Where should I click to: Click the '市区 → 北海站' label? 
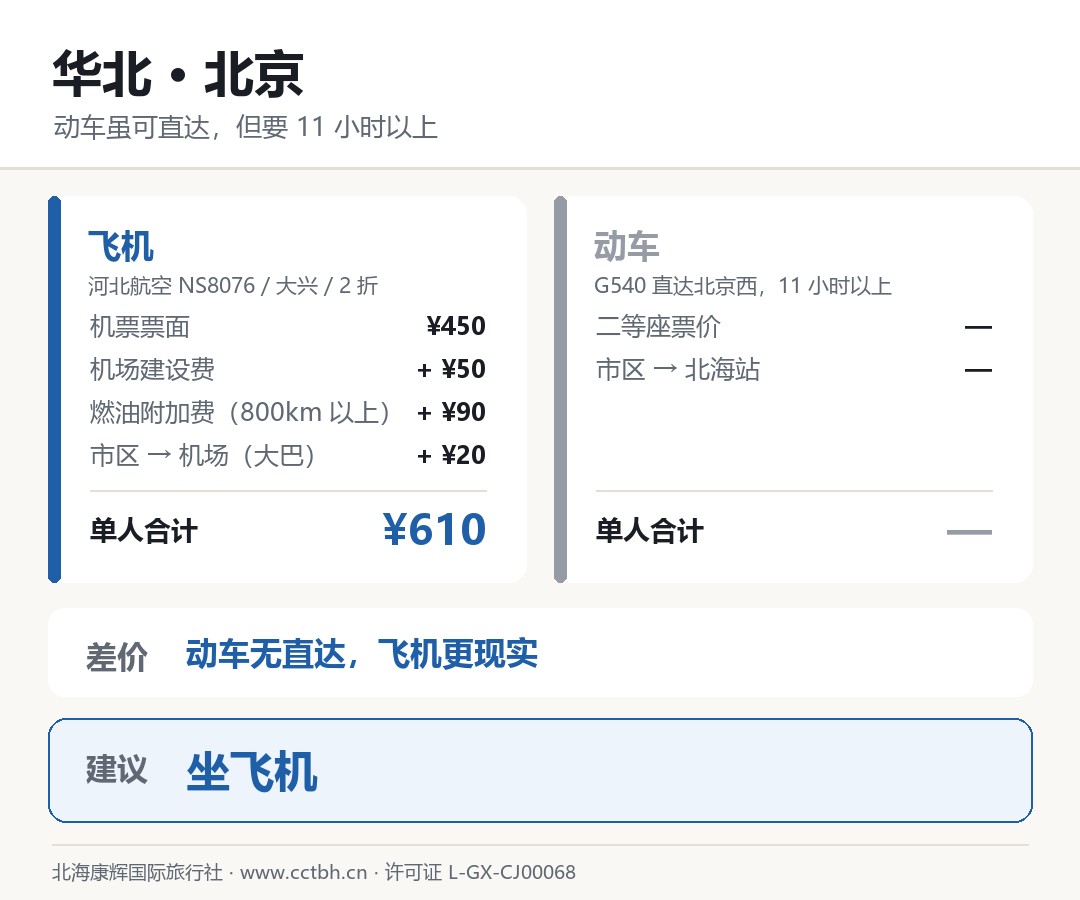click(x=678, y=370)
